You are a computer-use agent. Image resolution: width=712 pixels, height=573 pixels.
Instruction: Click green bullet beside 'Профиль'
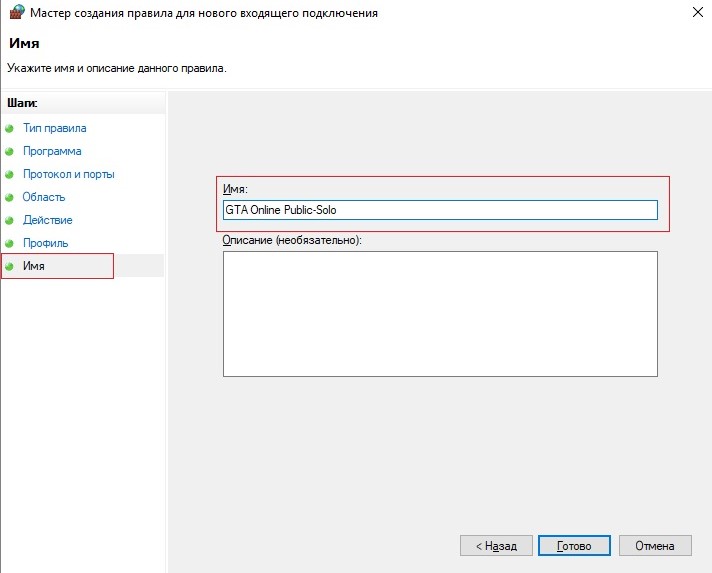point(10,244)
